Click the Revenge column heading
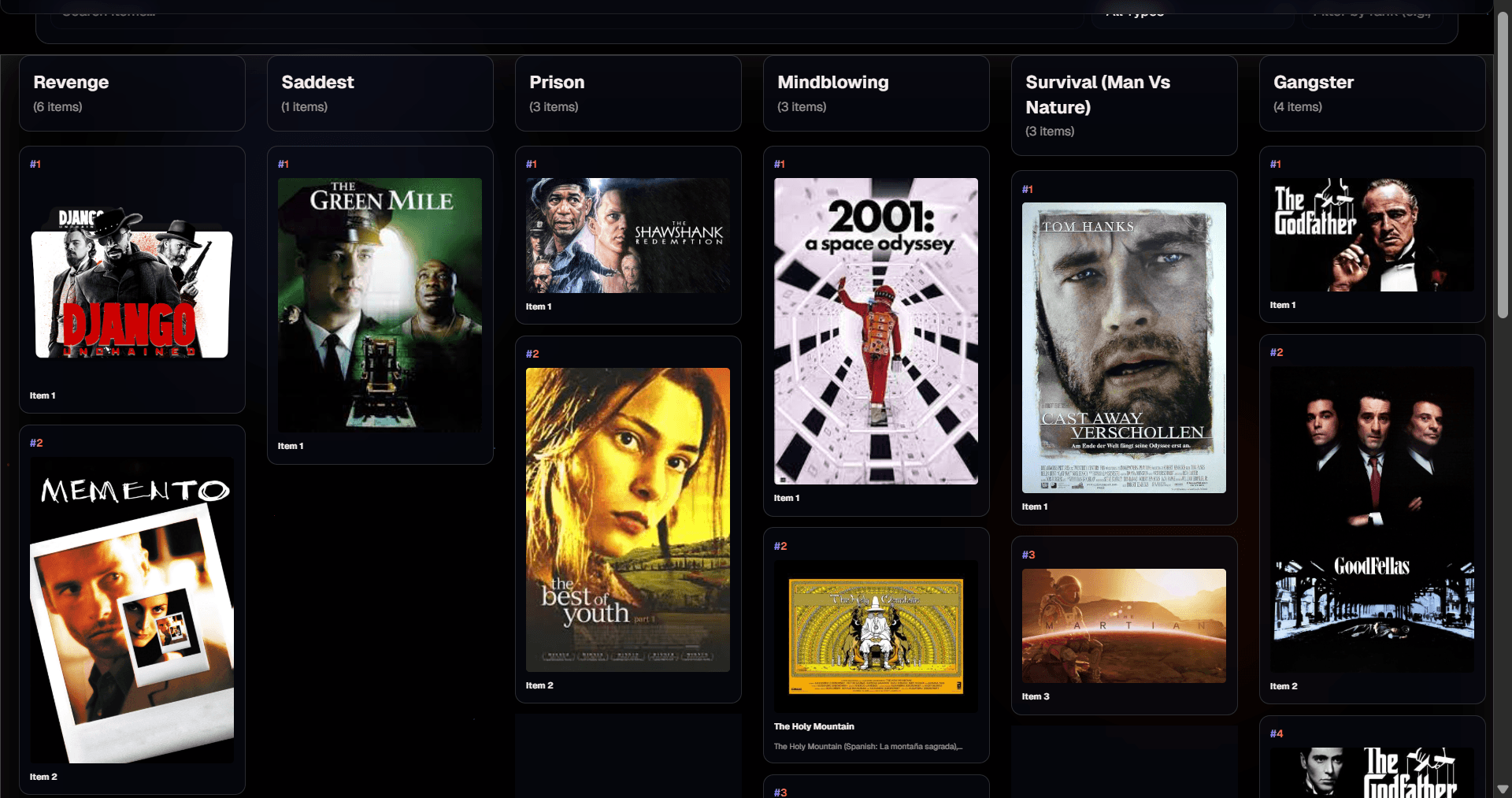Image resolution: width=1512 pixels, height=798 pixels. click(x=71, y=82)
